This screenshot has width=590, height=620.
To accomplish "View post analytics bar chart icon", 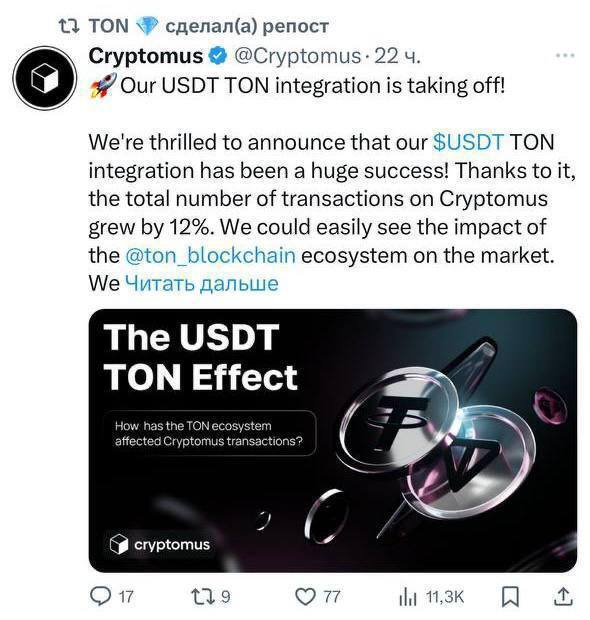I will pyautogui.click(x=408, y=597).
